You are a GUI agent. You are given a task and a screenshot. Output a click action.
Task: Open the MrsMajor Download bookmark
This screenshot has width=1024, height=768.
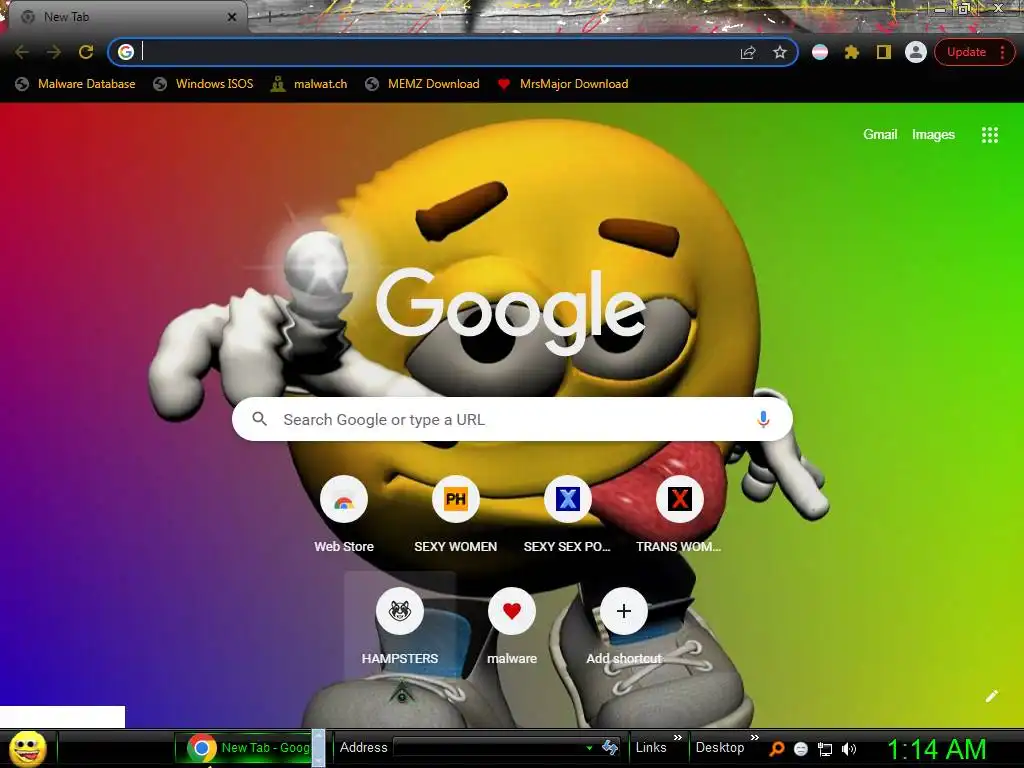[x=563, y=84]
